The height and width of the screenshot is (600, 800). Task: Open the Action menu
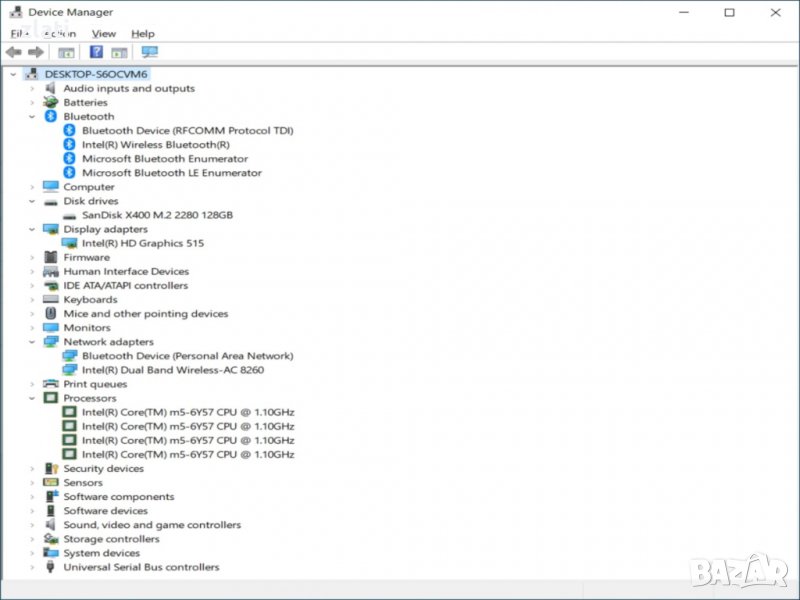(59, 34)
